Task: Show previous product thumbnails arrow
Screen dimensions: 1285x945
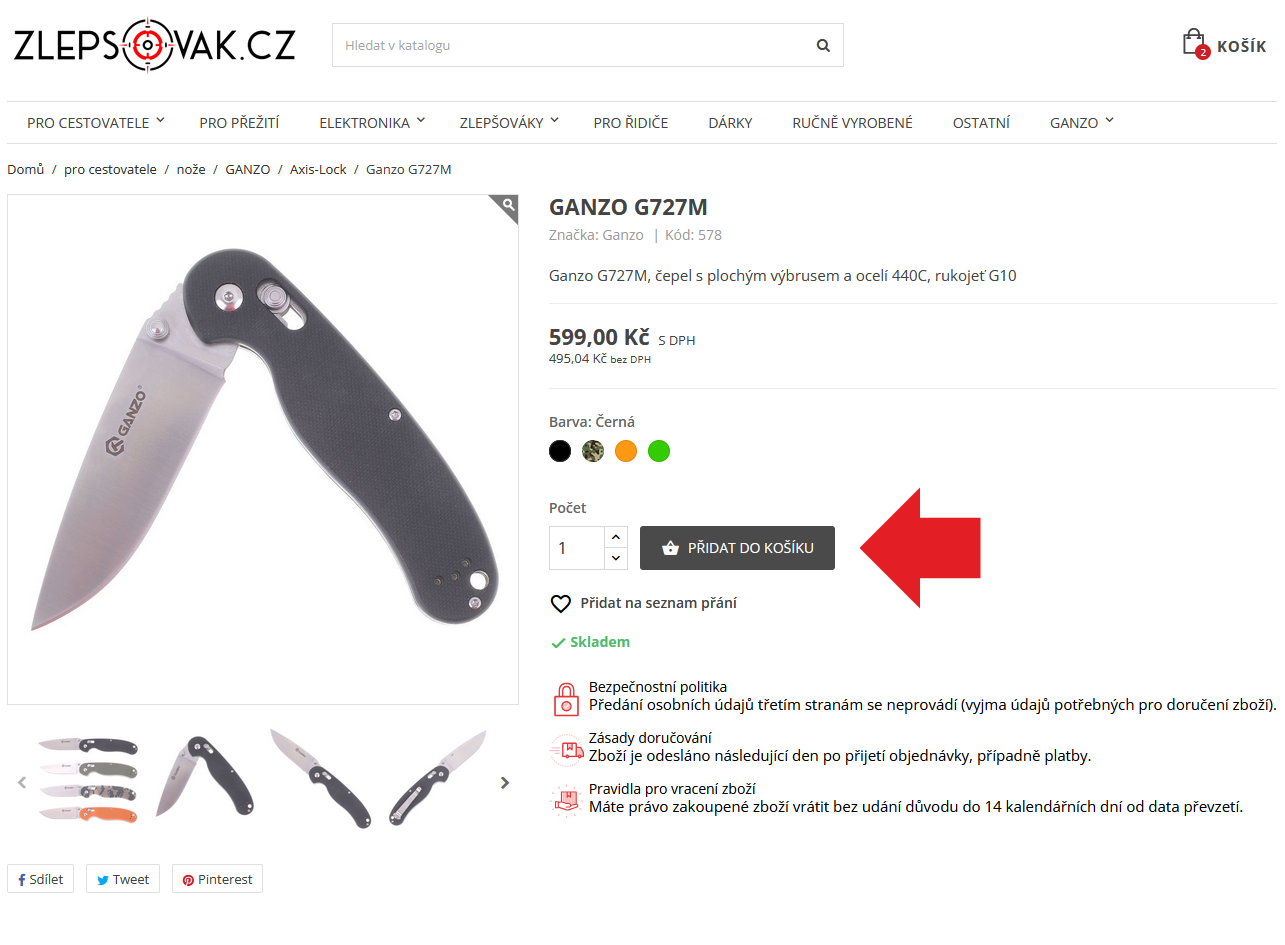Action: point(22,783)
